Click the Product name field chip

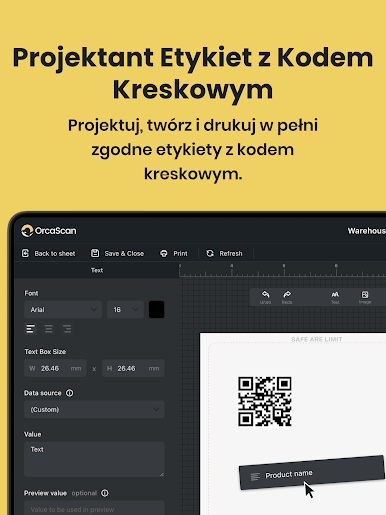pos(312,473)
